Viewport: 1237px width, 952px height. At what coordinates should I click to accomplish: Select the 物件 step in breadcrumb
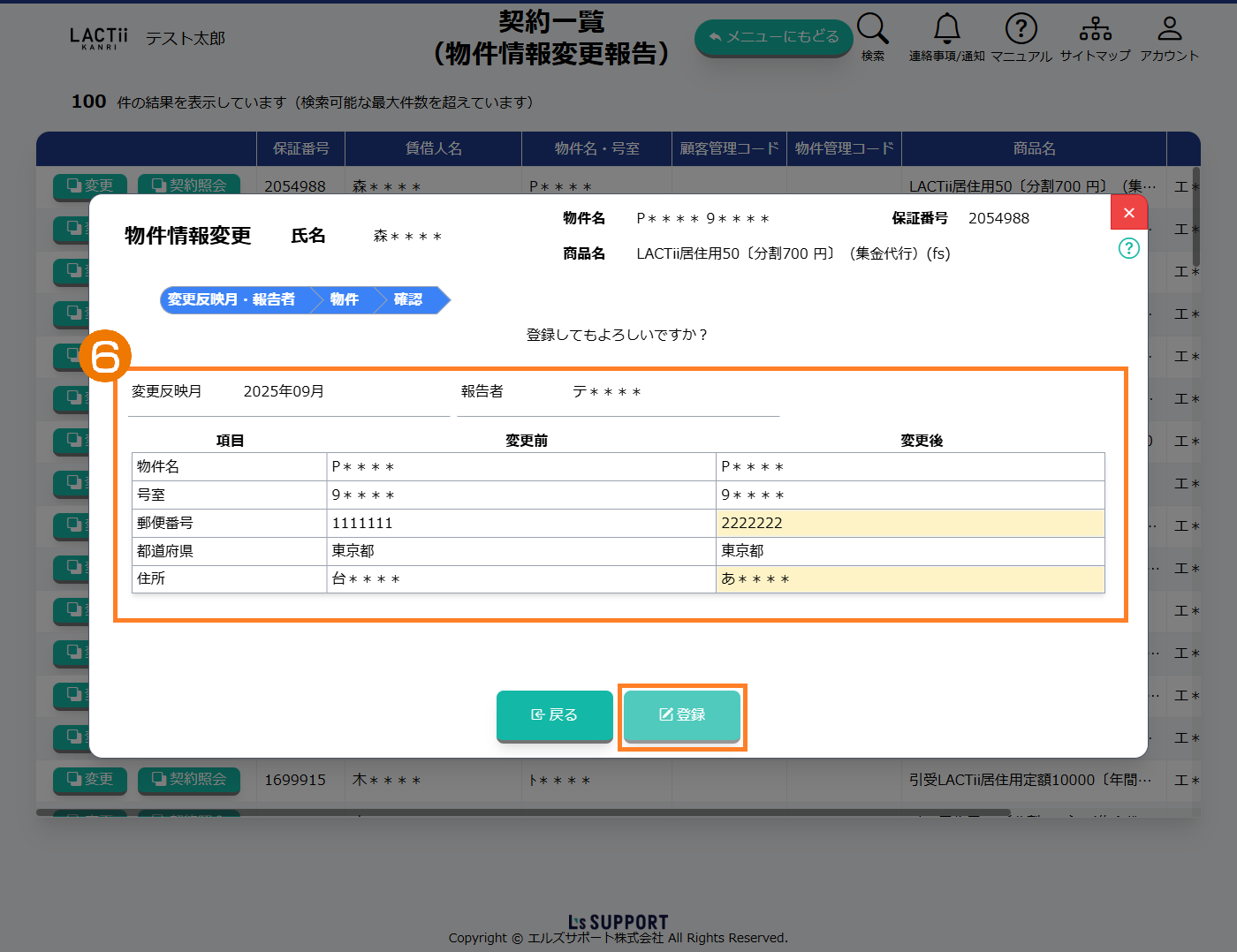click(345, 300)
